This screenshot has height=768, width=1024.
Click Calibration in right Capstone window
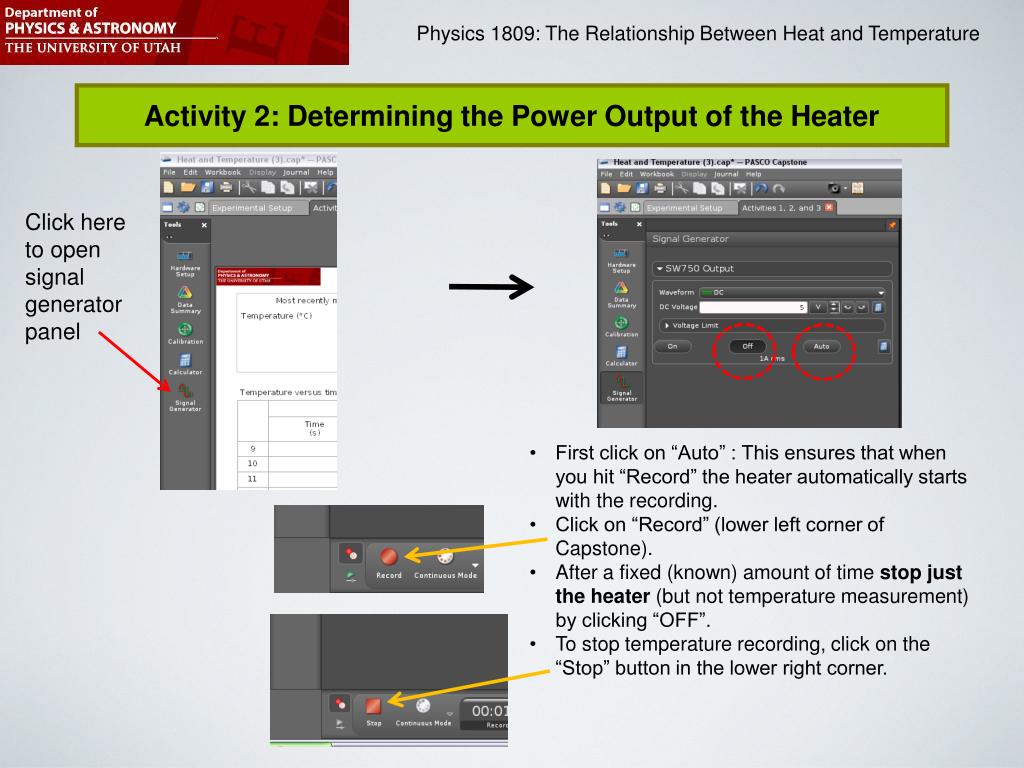tap(621, 327)
